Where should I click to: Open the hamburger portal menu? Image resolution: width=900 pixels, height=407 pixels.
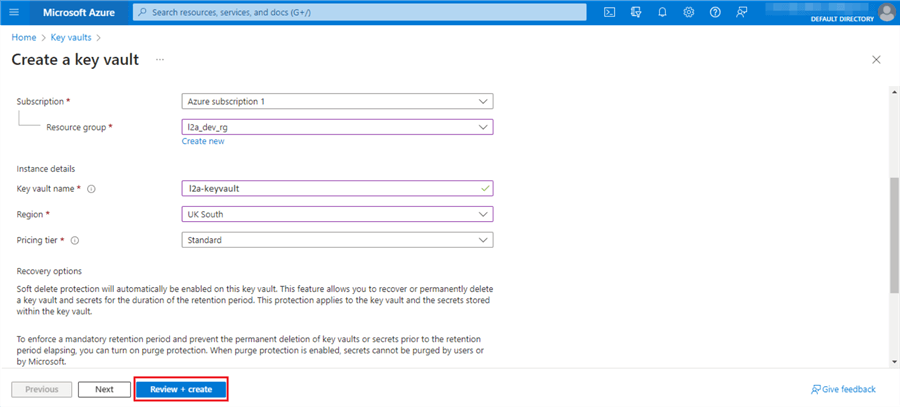(14, 12)
